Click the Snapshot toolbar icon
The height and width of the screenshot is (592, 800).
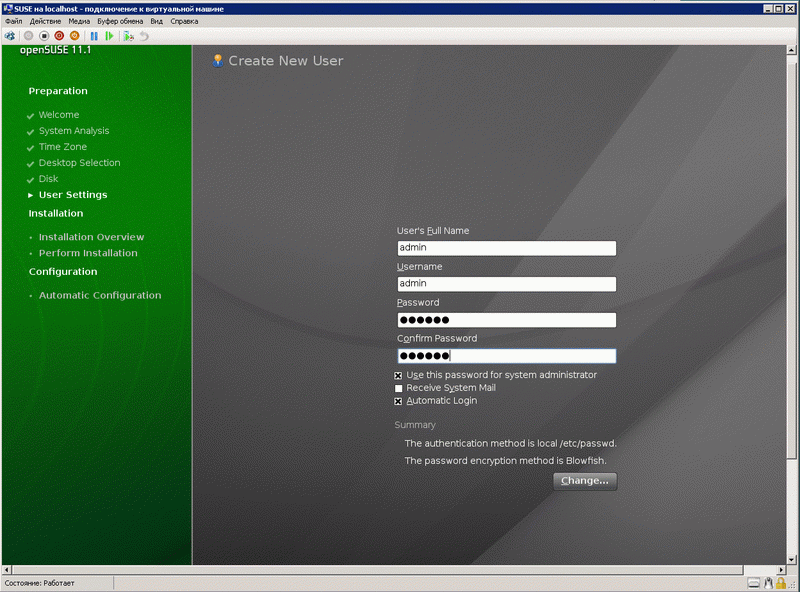pos(129,36)
